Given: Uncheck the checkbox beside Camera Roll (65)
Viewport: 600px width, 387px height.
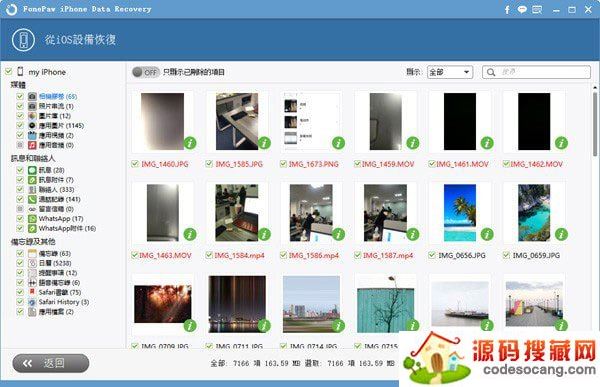Looking at the screenshot, I should 20,96.
